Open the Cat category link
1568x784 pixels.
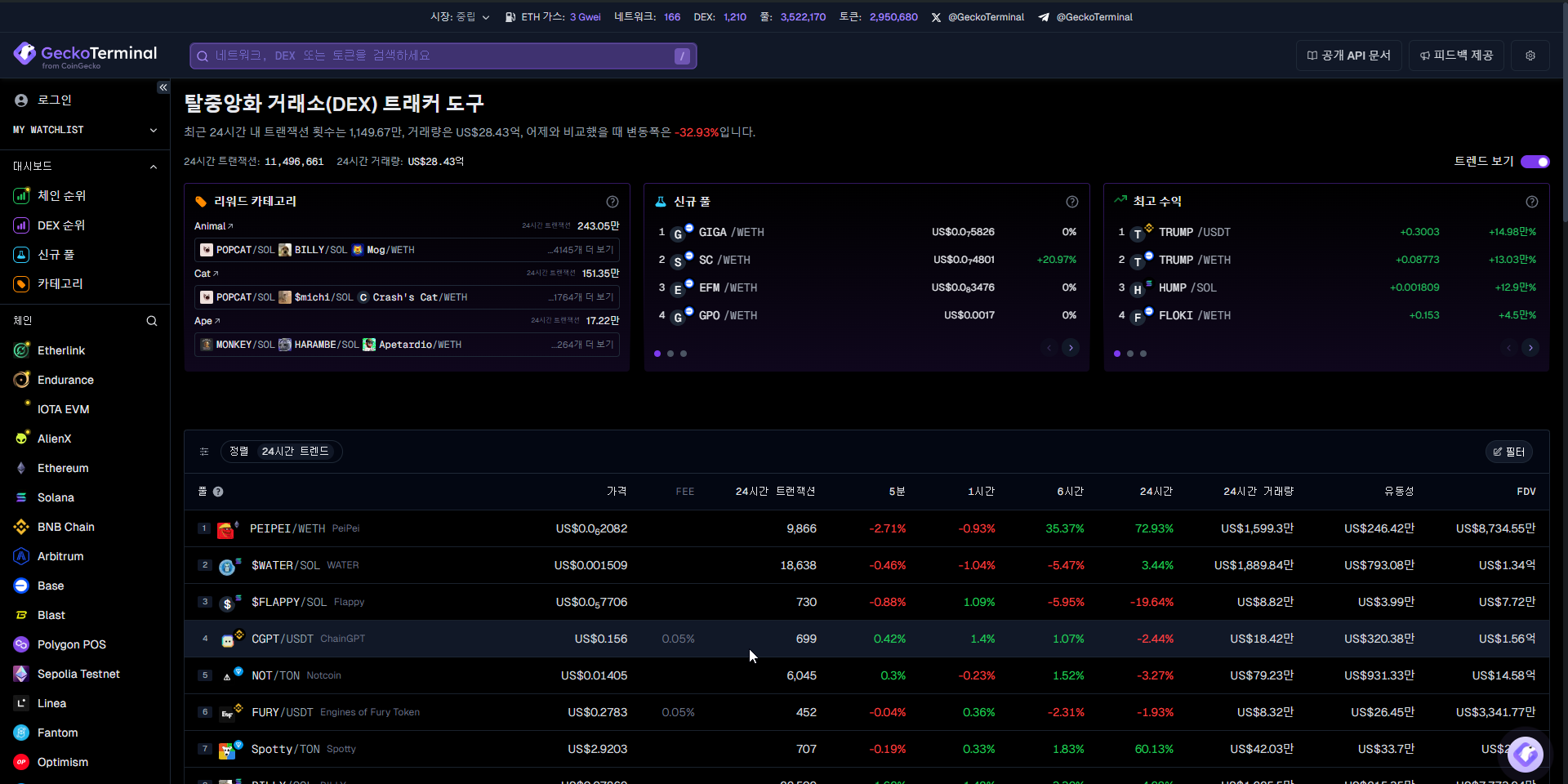pyautogui.click(x=206, y=274)
